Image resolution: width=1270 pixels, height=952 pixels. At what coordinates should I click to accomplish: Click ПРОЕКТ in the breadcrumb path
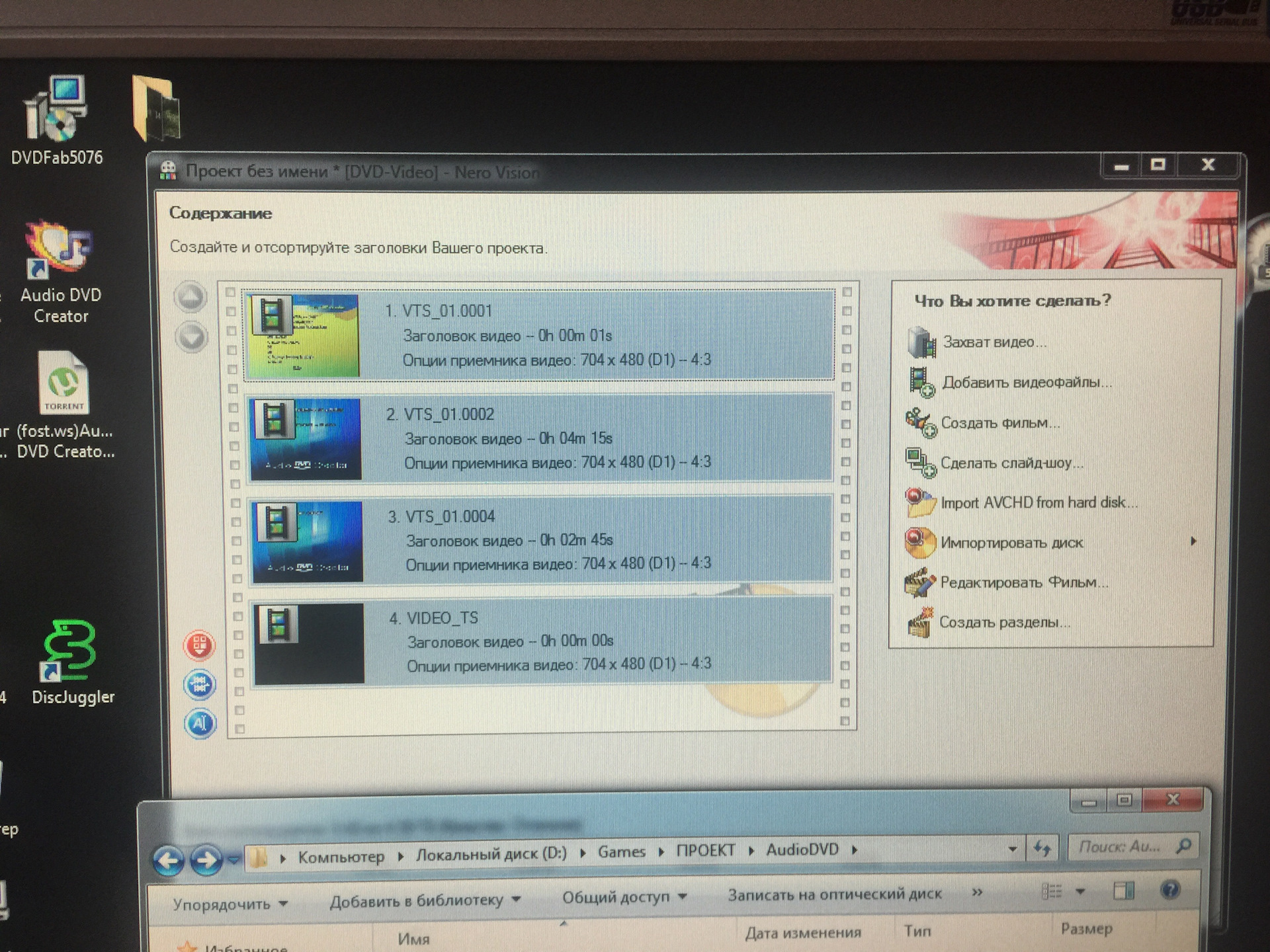click(x=705, y=850)
